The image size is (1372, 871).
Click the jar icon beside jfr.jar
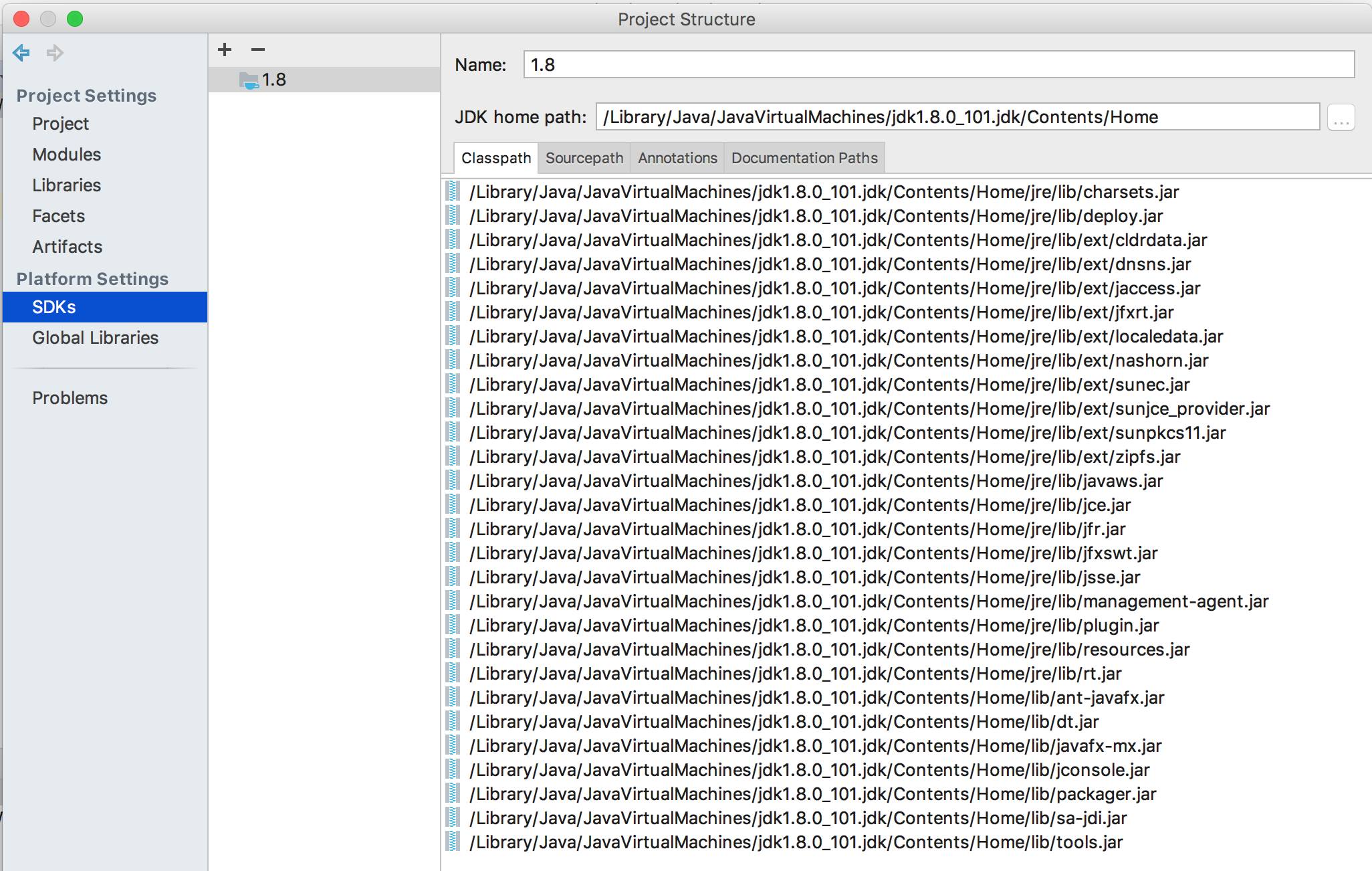(x=453, y=529)
